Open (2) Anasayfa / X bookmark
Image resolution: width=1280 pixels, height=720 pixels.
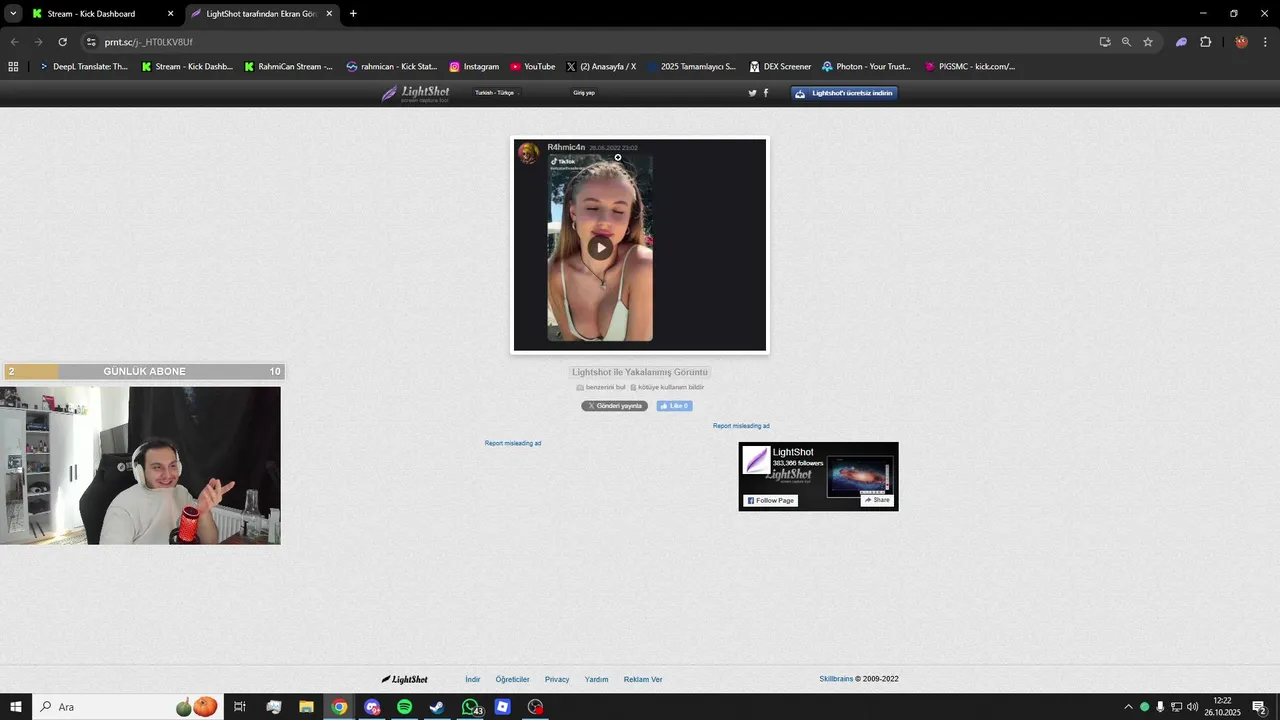pyautogui.click(x=601, y=67)
